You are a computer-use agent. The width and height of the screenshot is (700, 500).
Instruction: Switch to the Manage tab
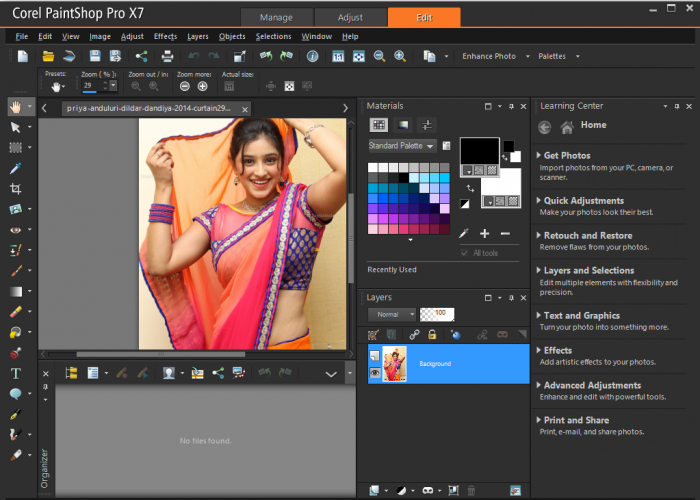click(276, 17)
